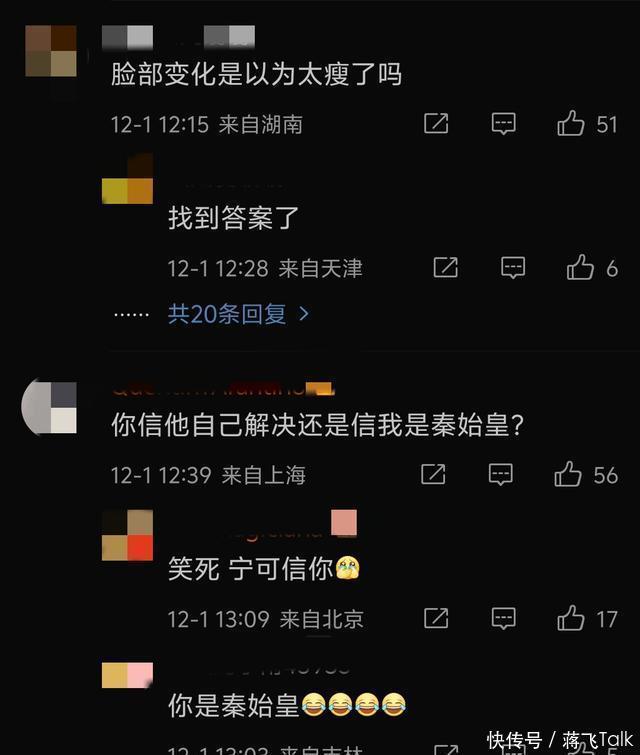Open reply box for 找到答案了 comment
Viewport: 640px width, 755px height.
[x=513, y=268]
